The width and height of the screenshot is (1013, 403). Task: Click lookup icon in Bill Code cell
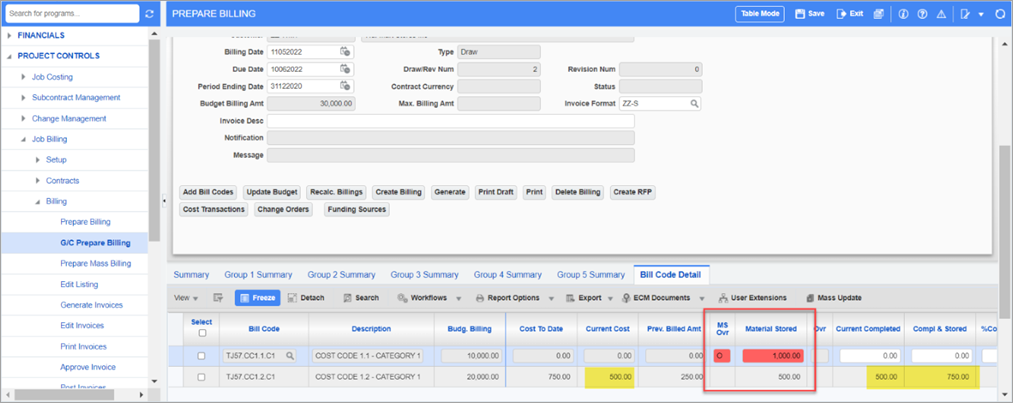tap(291, 356)
